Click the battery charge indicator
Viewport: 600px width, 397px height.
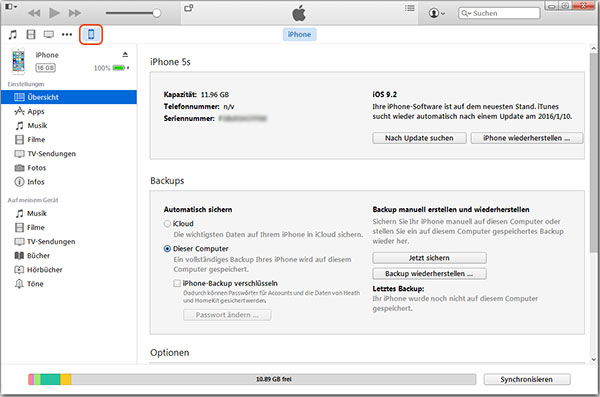pos(119,68)
